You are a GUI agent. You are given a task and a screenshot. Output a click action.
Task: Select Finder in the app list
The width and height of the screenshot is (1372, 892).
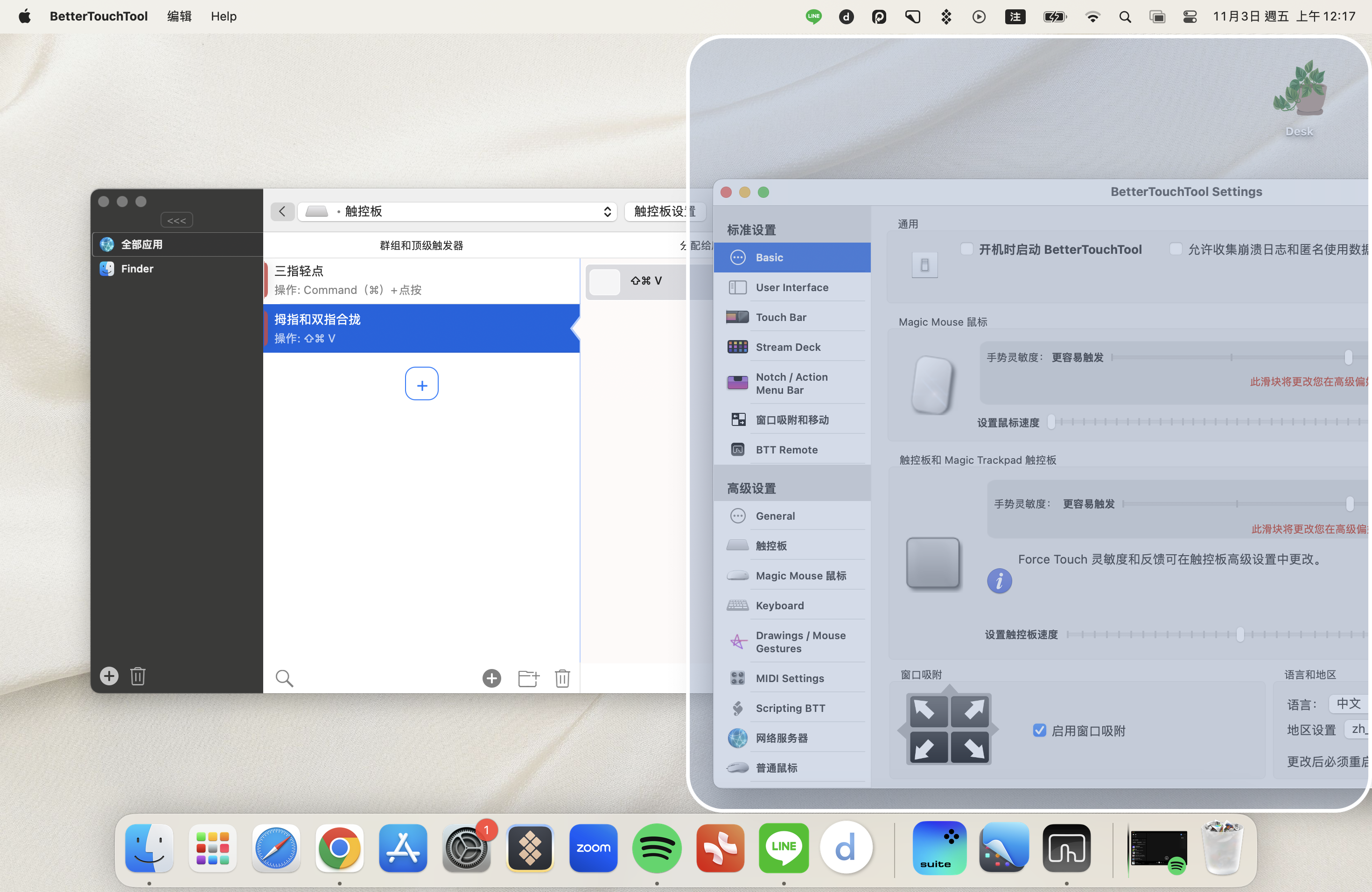[x=177, y=269]
